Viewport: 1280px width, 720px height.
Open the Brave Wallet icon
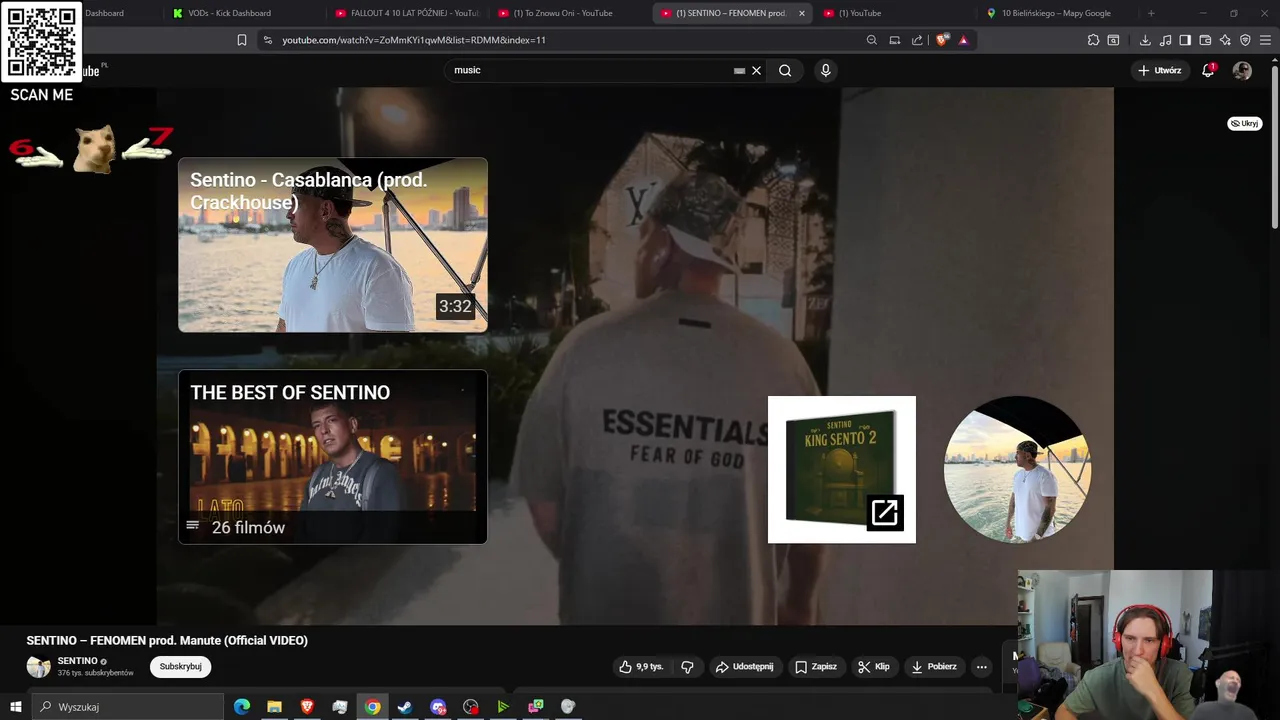(1205, 40)
